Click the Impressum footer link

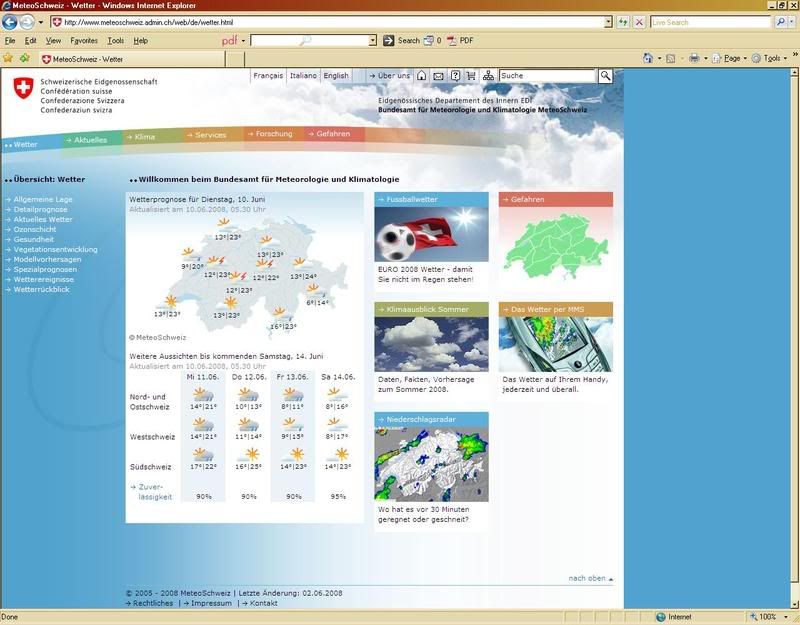[x=211, y=603]
